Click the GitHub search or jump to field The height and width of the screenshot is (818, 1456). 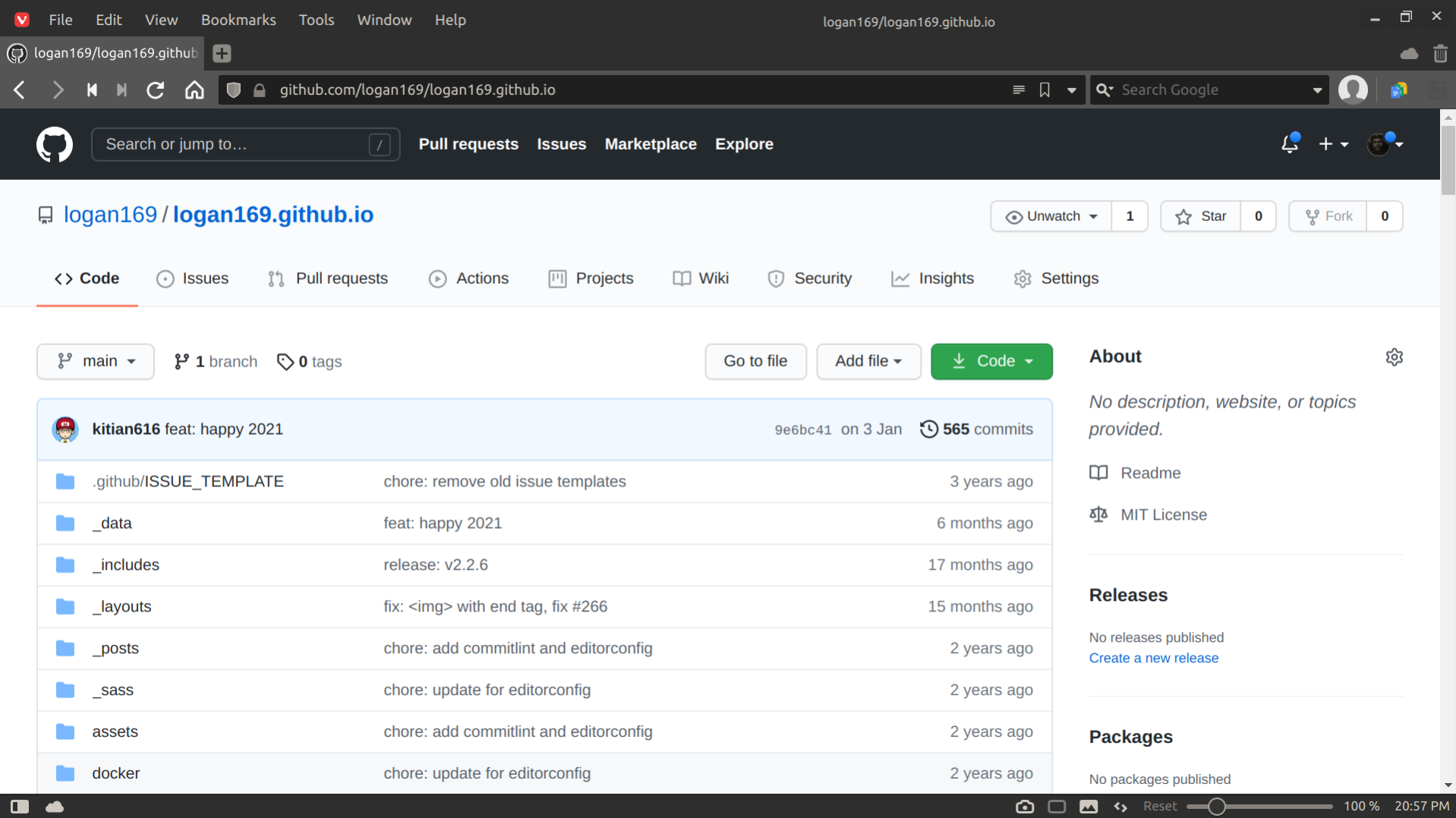pos(245,144)
